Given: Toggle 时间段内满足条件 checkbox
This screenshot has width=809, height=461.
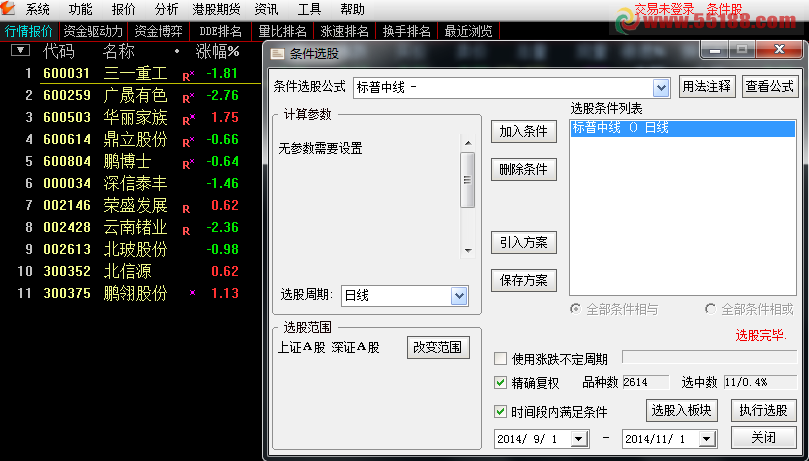Looking at the screenshot, I should click(x=500, y=411).
